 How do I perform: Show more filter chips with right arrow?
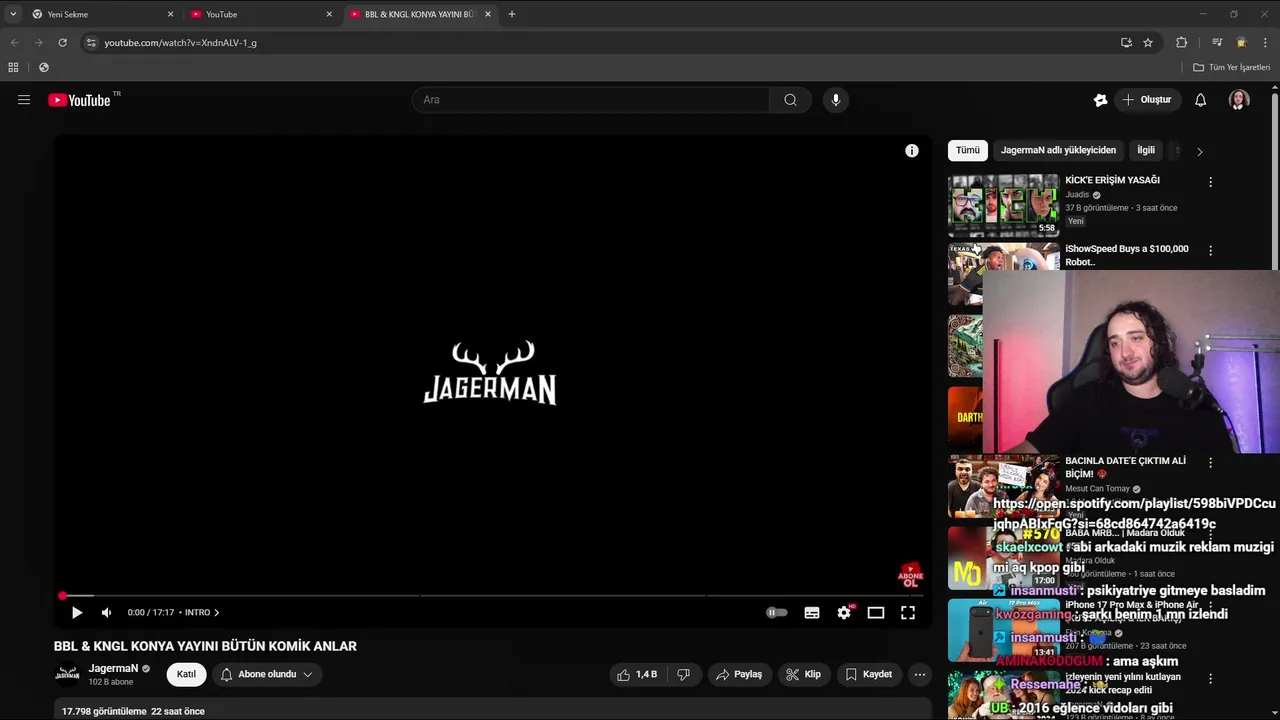click(x=1200, y=152)
